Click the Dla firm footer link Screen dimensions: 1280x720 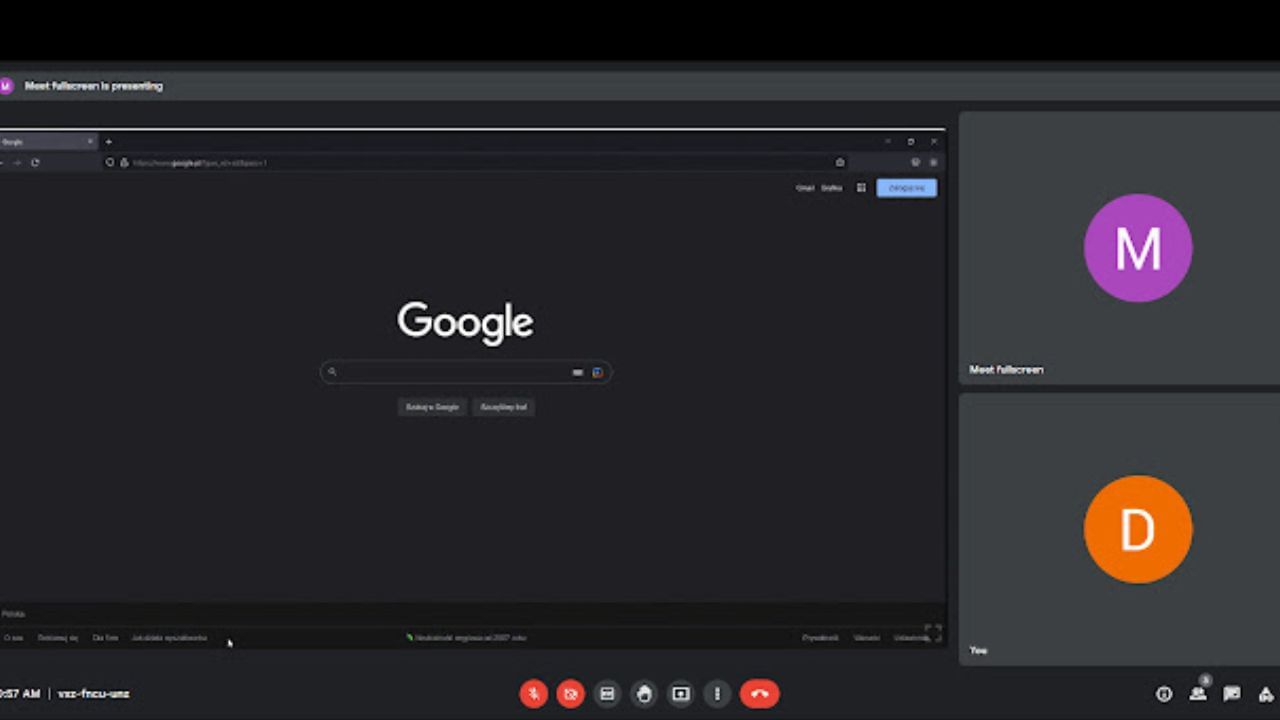(x=105, y=637)
